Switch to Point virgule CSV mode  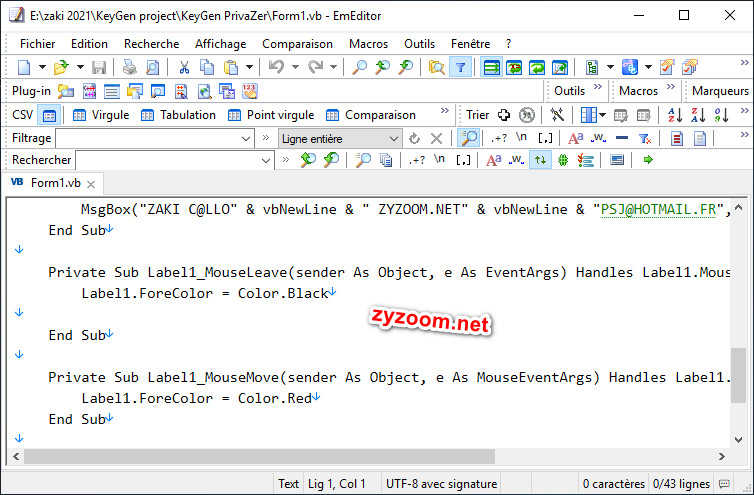[271, 115]
